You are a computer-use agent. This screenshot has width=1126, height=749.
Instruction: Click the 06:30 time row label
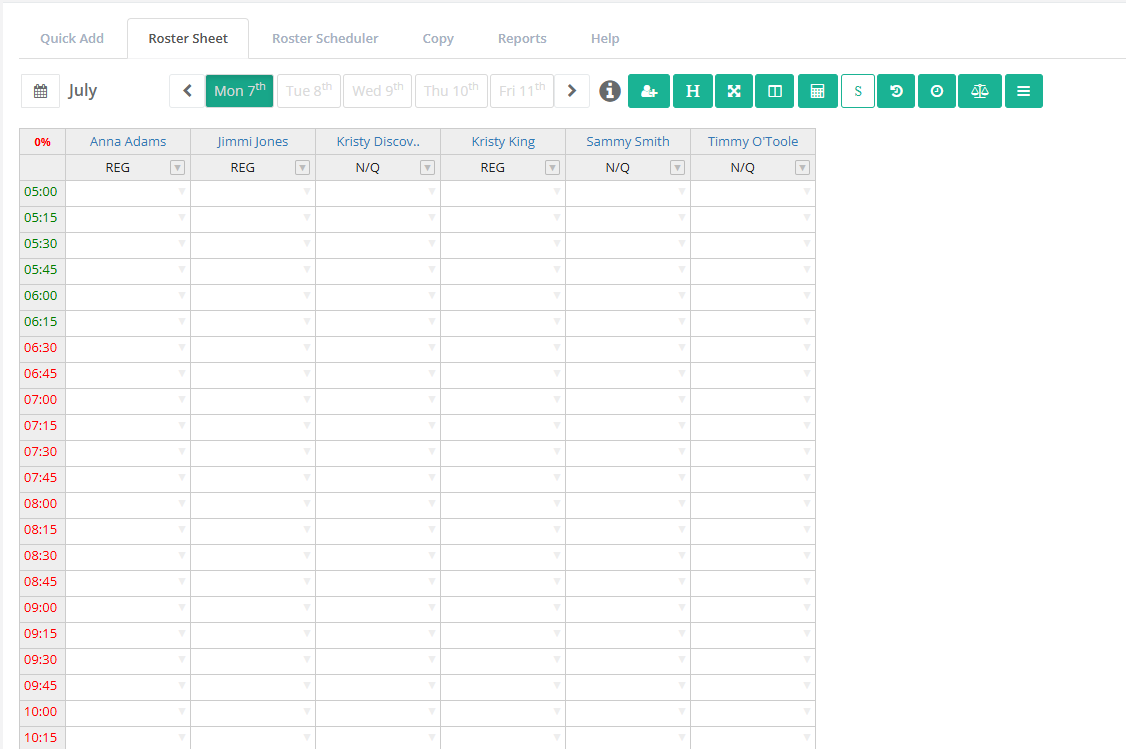(x=41, y=348)
